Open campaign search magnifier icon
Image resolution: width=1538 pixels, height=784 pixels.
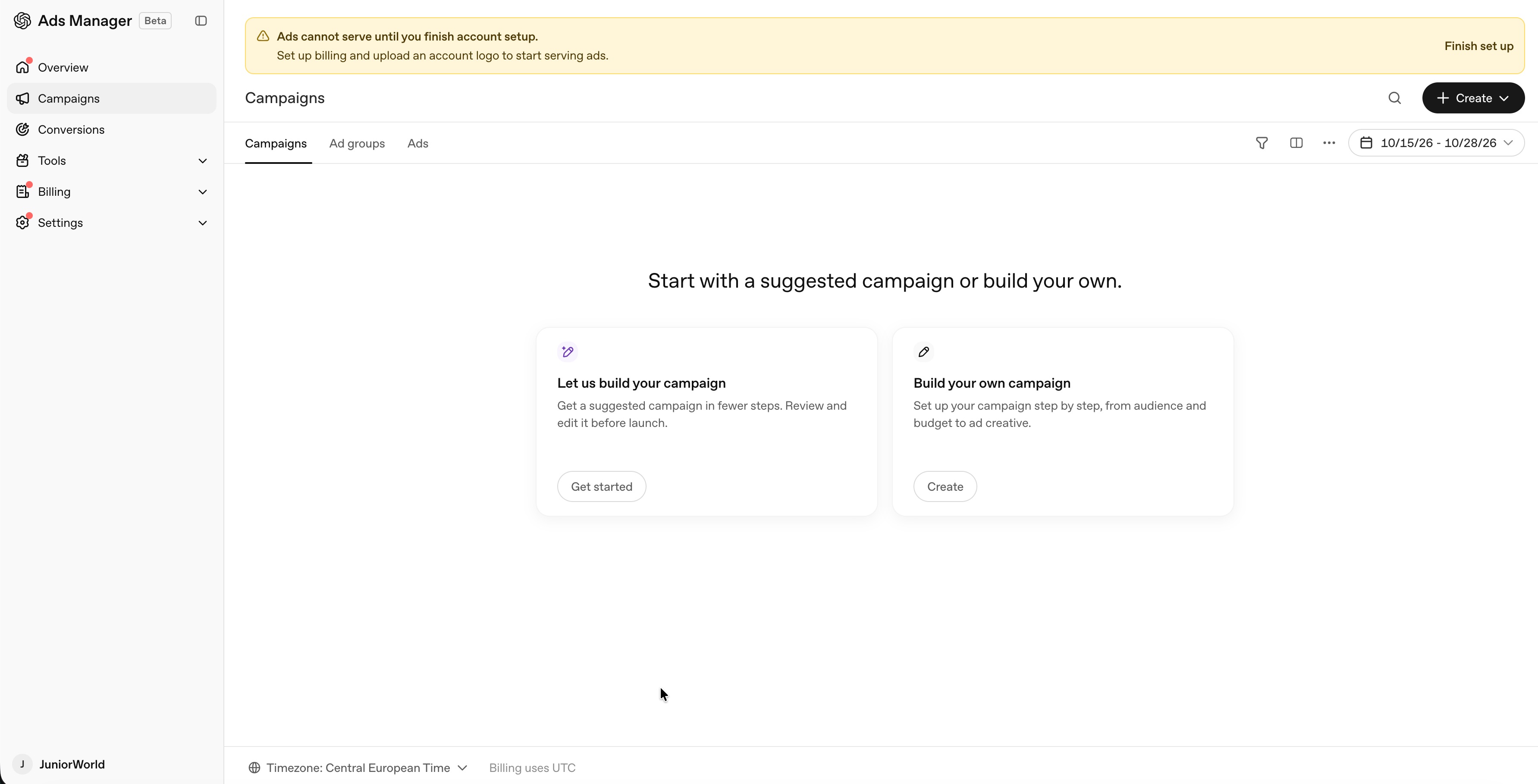pos(1394,98)
